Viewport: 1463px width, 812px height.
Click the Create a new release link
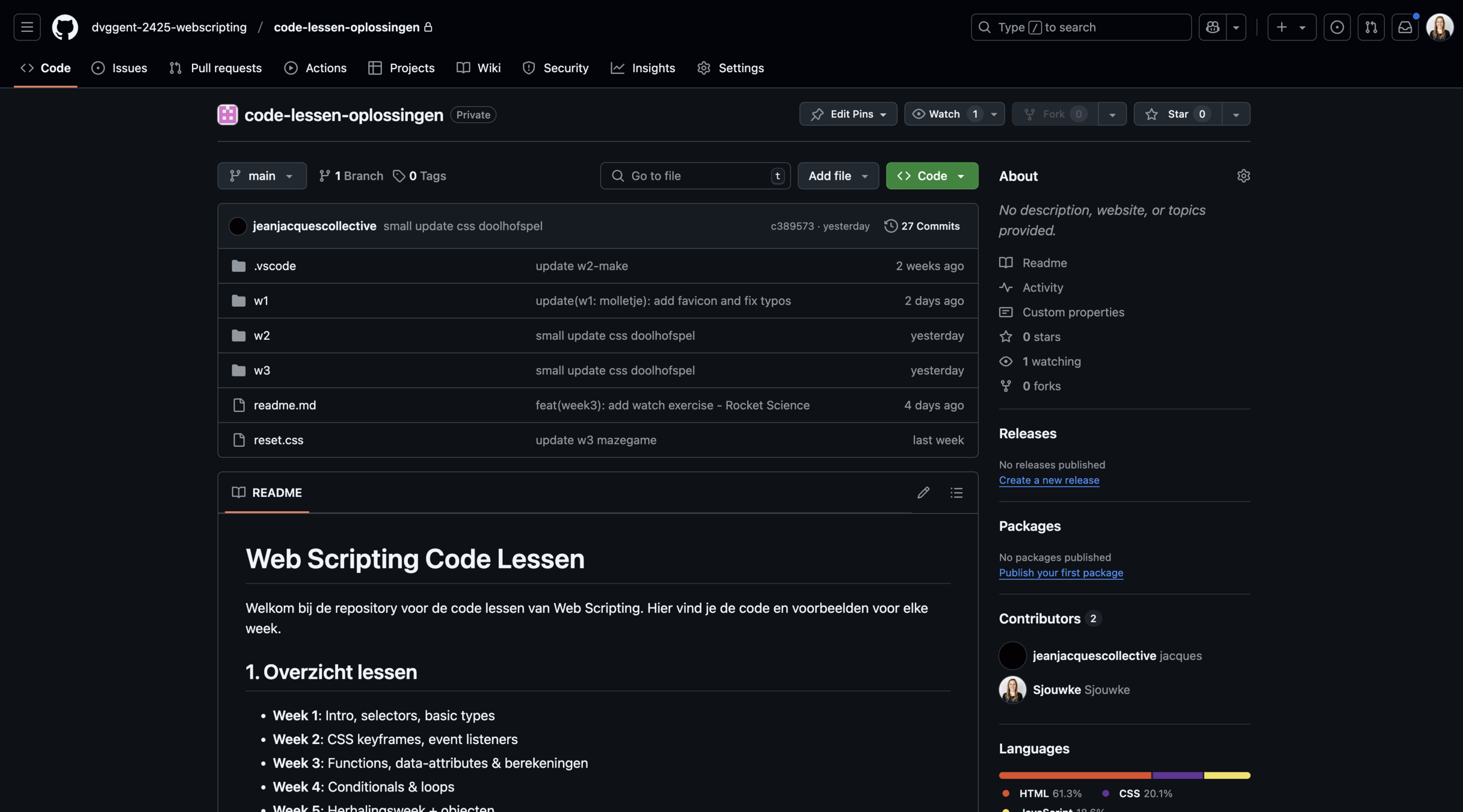click(1049, 480)
